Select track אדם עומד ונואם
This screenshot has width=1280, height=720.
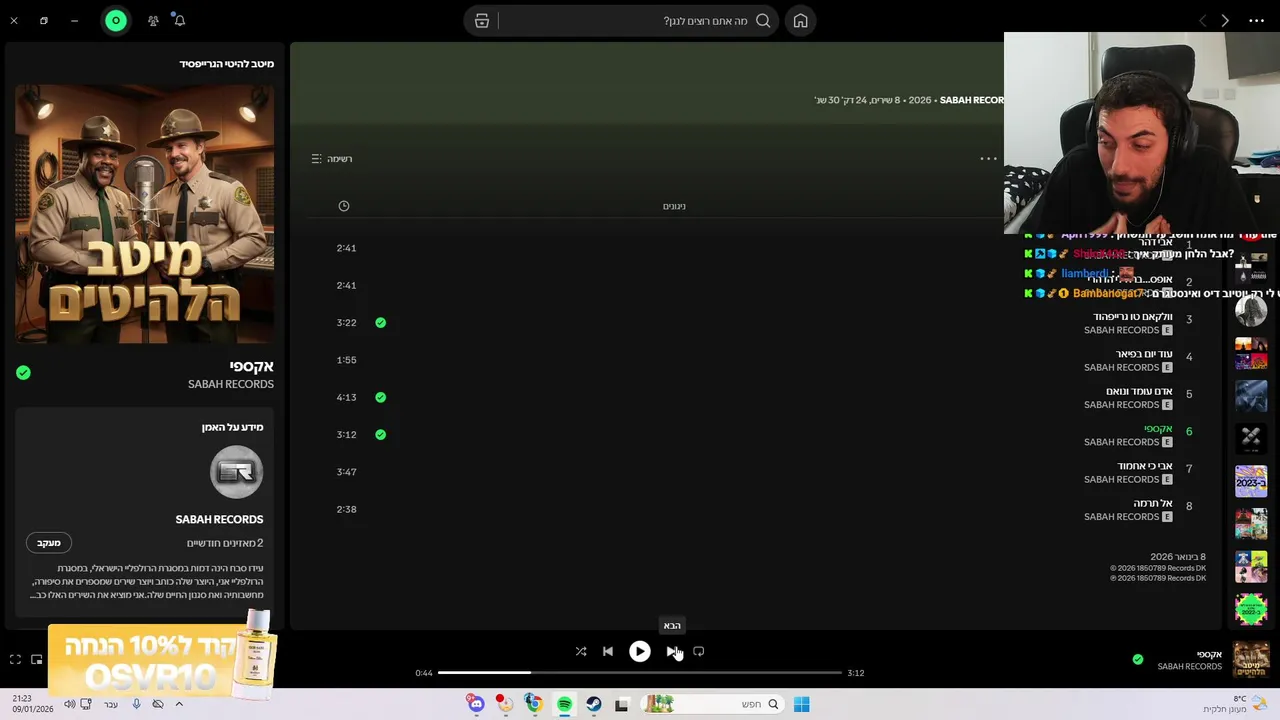(1139, 391)
